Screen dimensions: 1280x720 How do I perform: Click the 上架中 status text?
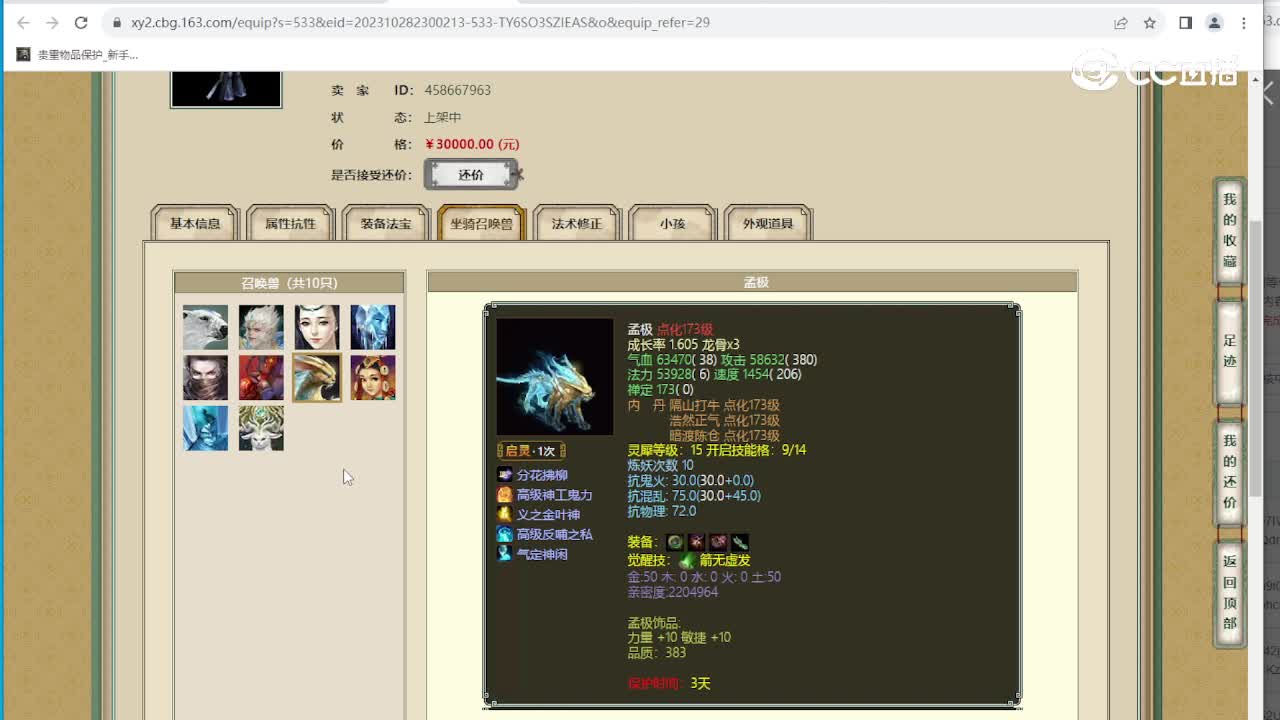point(442,117)
